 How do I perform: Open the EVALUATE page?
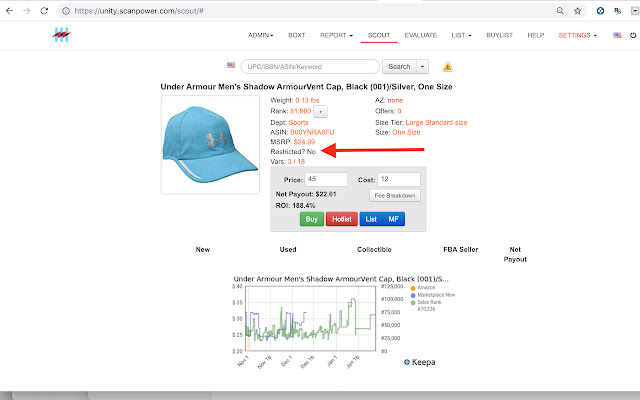421,35
